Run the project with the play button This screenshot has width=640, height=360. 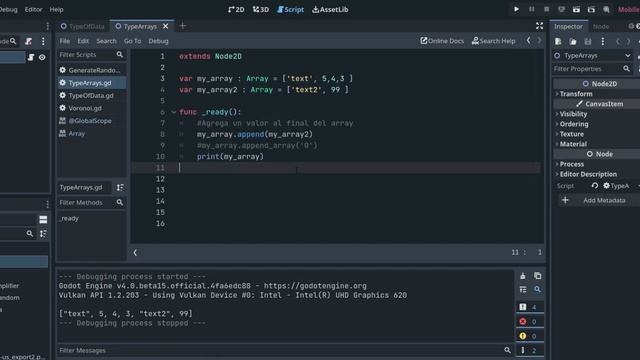click(x=516, y=9)
